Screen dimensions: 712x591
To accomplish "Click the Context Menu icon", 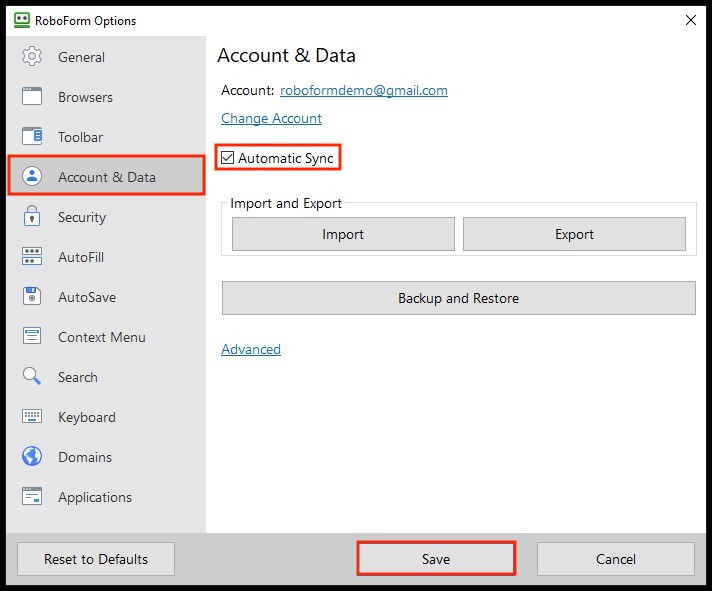I will [x=32, y=336].
